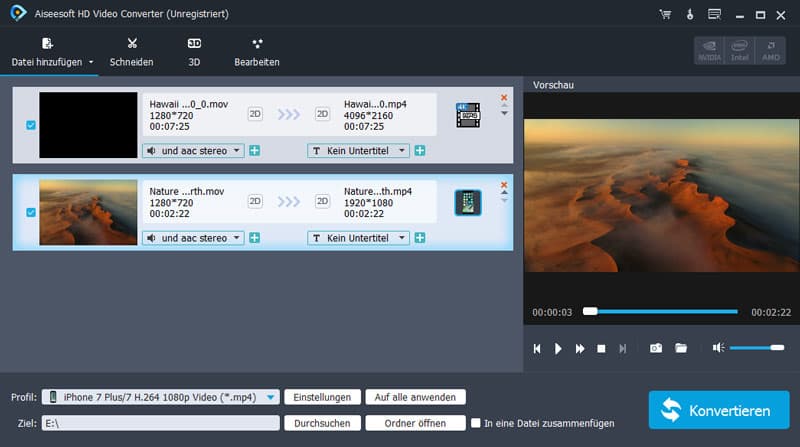Start conversion with Konvertieren button
Screen dimensions: 800x447
[x=719, y=410]
